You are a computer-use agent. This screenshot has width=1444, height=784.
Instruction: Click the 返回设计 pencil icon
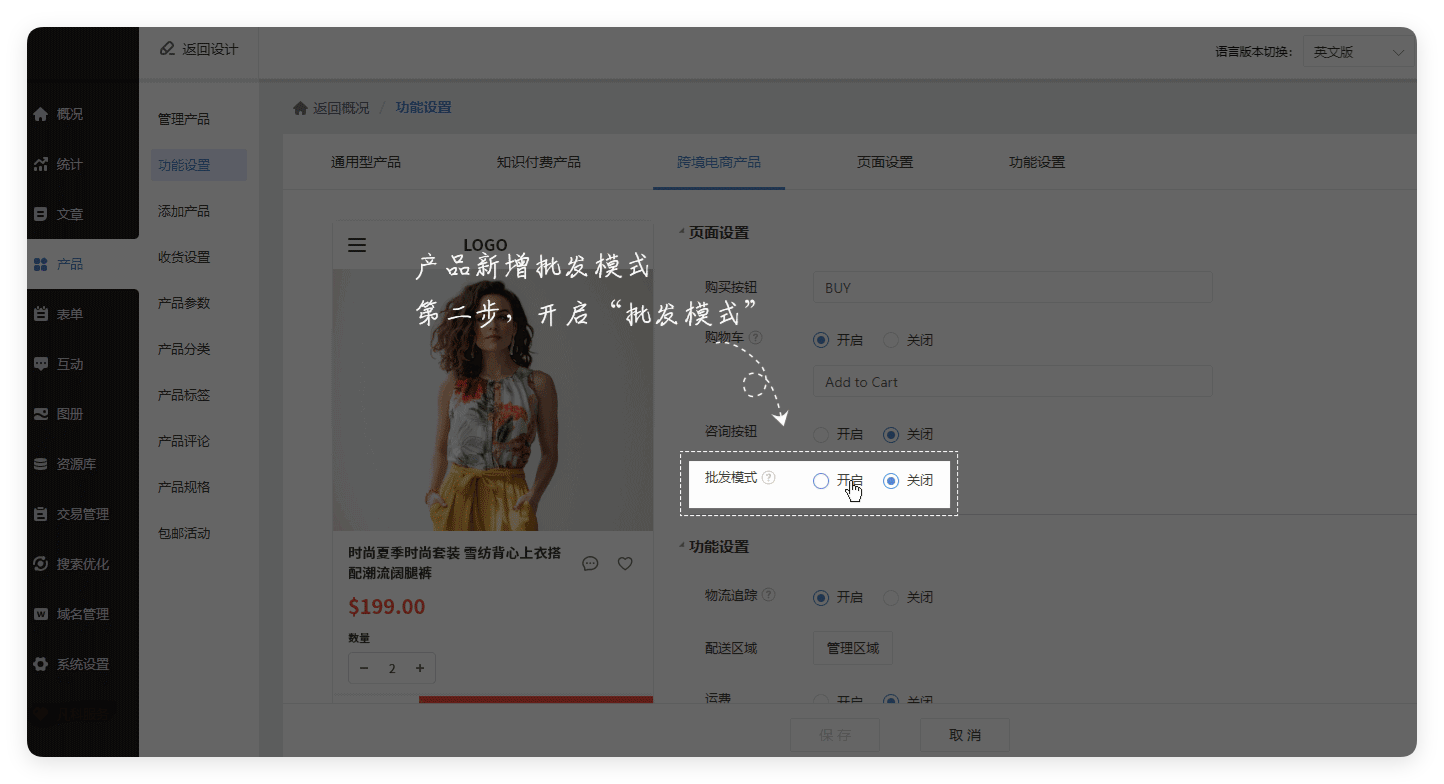[167, 49]
